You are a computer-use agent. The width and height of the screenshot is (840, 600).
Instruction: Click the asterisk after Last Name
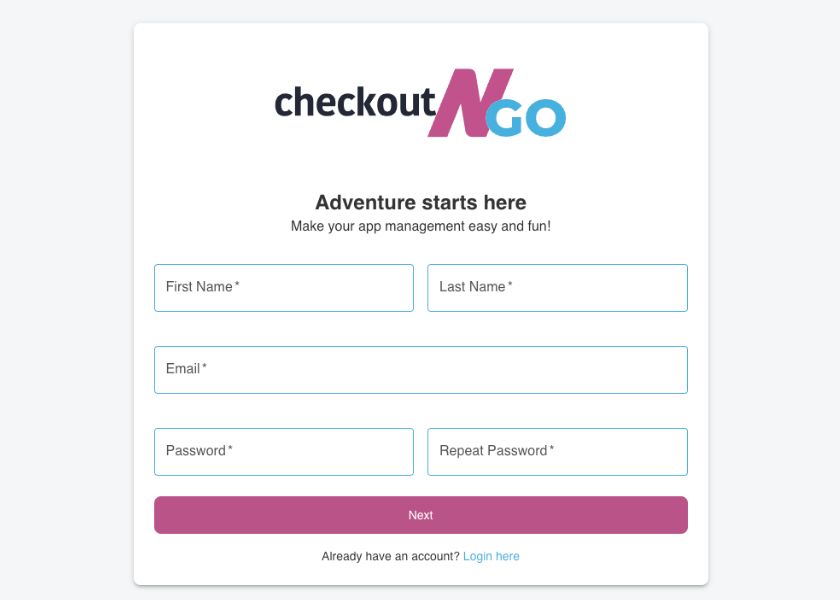click(x=510, y=286)
